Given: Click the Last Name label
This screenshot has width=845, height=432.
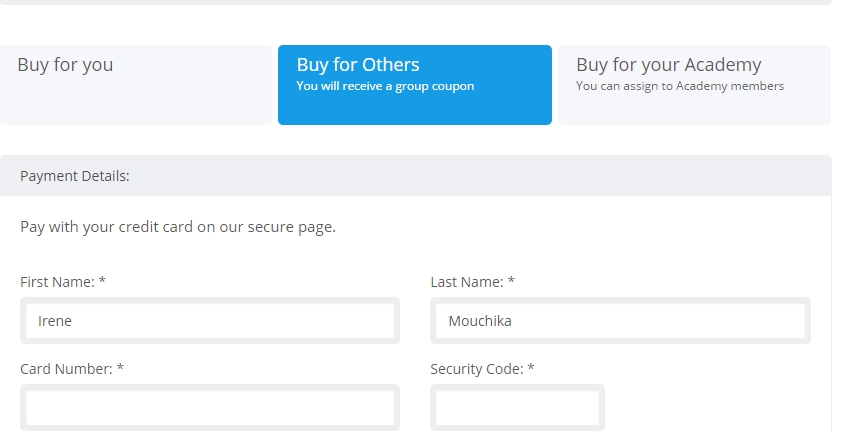Looking at the screenshot, I should pyautogui.click(x=467, y=282).
